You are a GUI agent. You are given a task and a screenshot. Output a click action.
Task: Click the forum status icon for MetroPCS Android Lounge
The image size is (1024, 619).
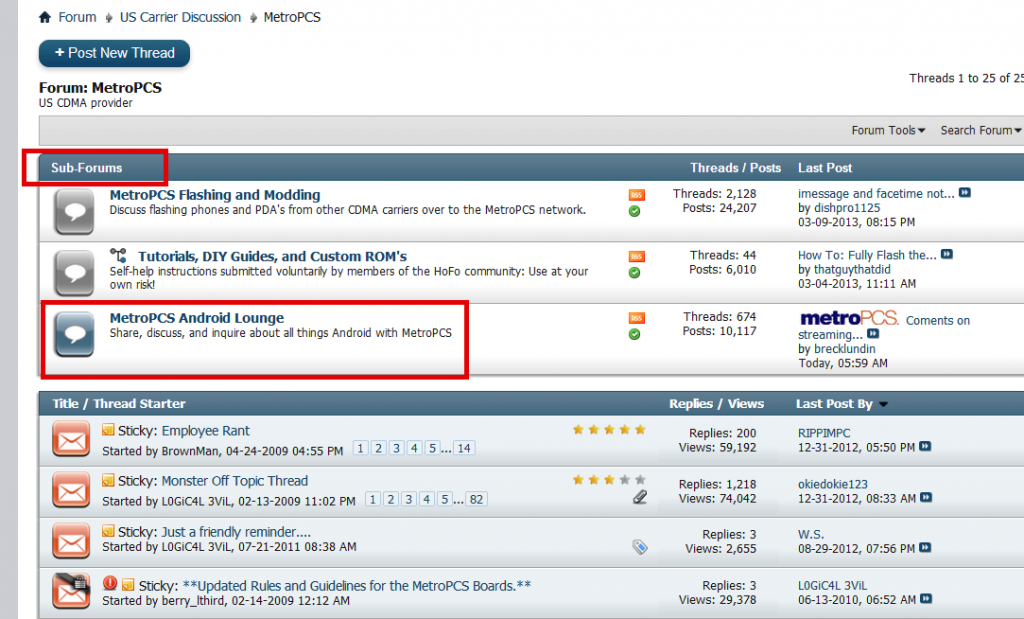74,334
